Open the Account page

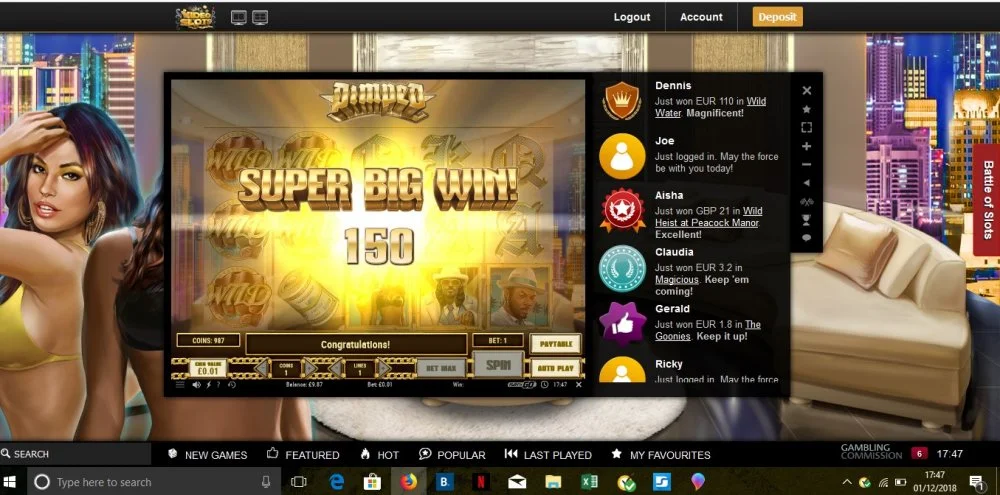(x=701, y=17)
